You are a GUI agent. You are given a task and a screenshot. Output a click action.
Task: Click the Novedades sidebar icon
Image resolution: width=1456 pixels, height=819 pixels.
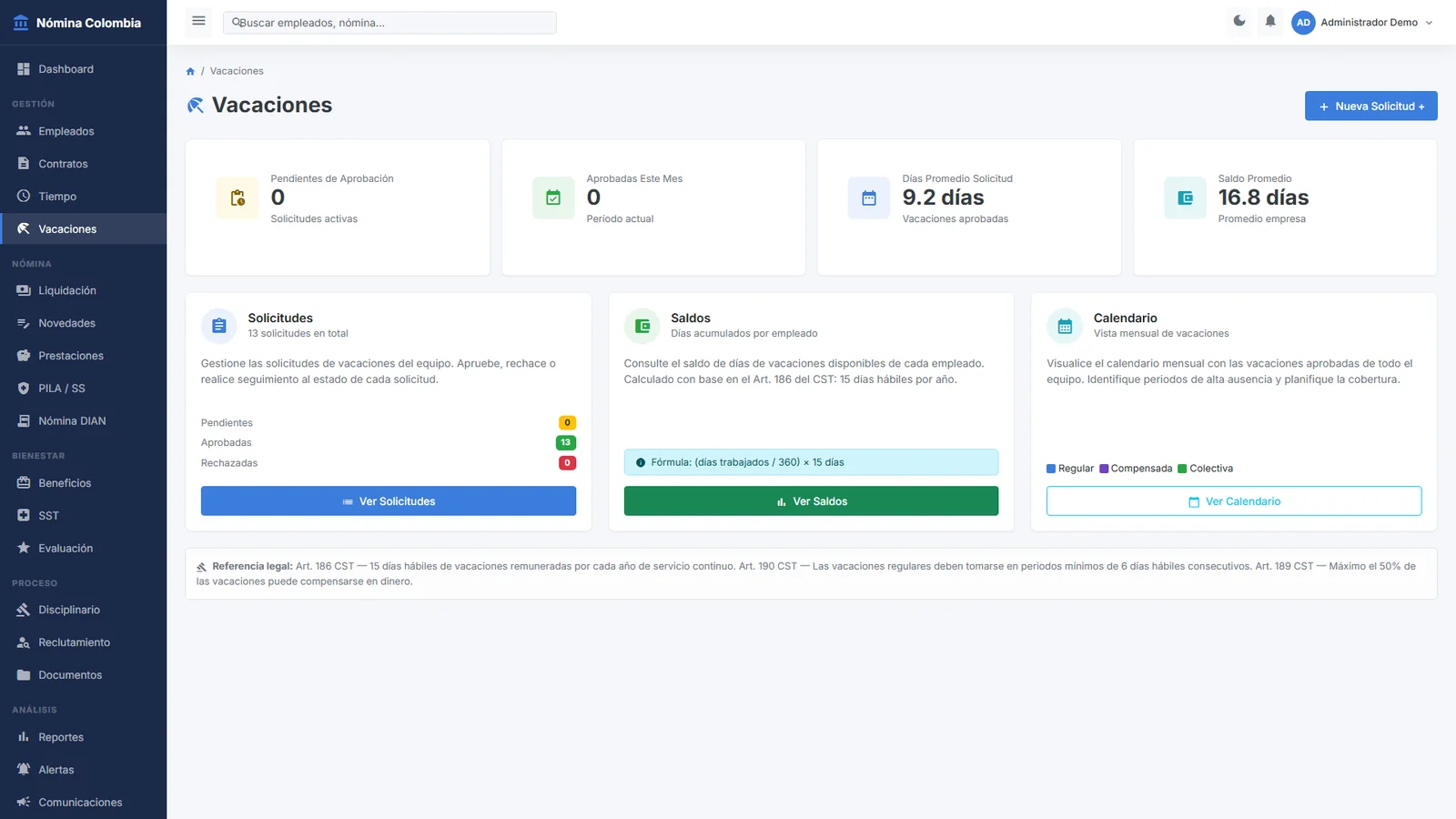(x=24, y=323)
